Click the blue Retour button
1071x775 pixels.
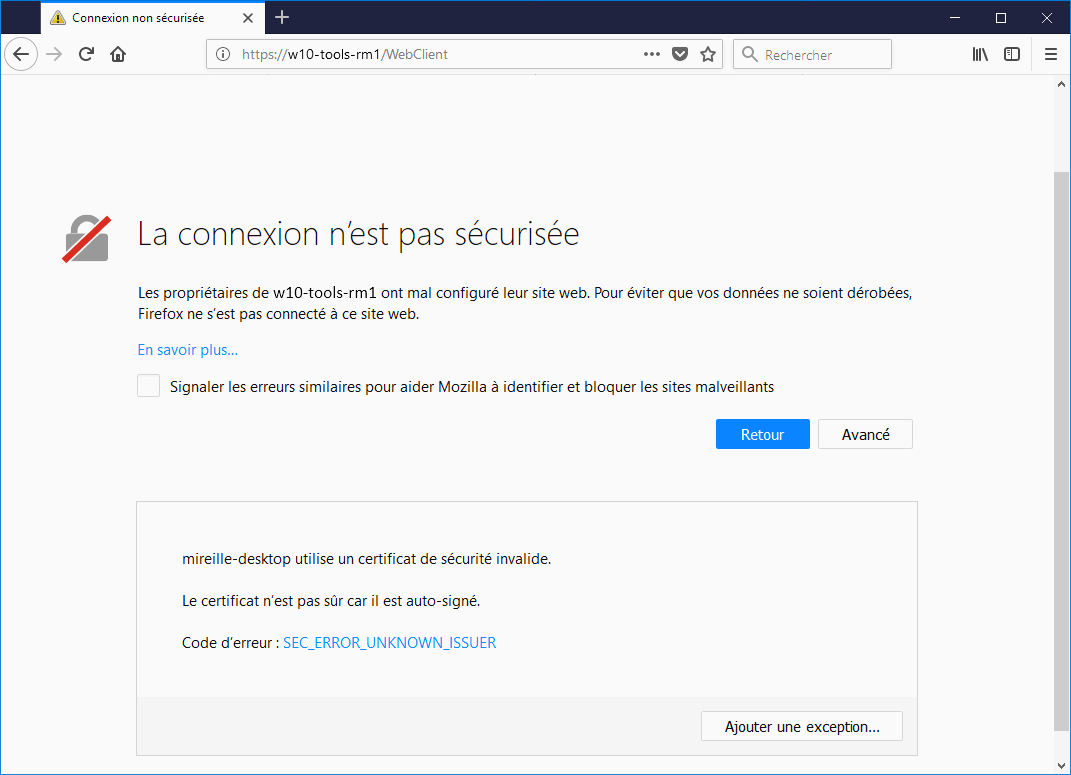pos(762,434)
